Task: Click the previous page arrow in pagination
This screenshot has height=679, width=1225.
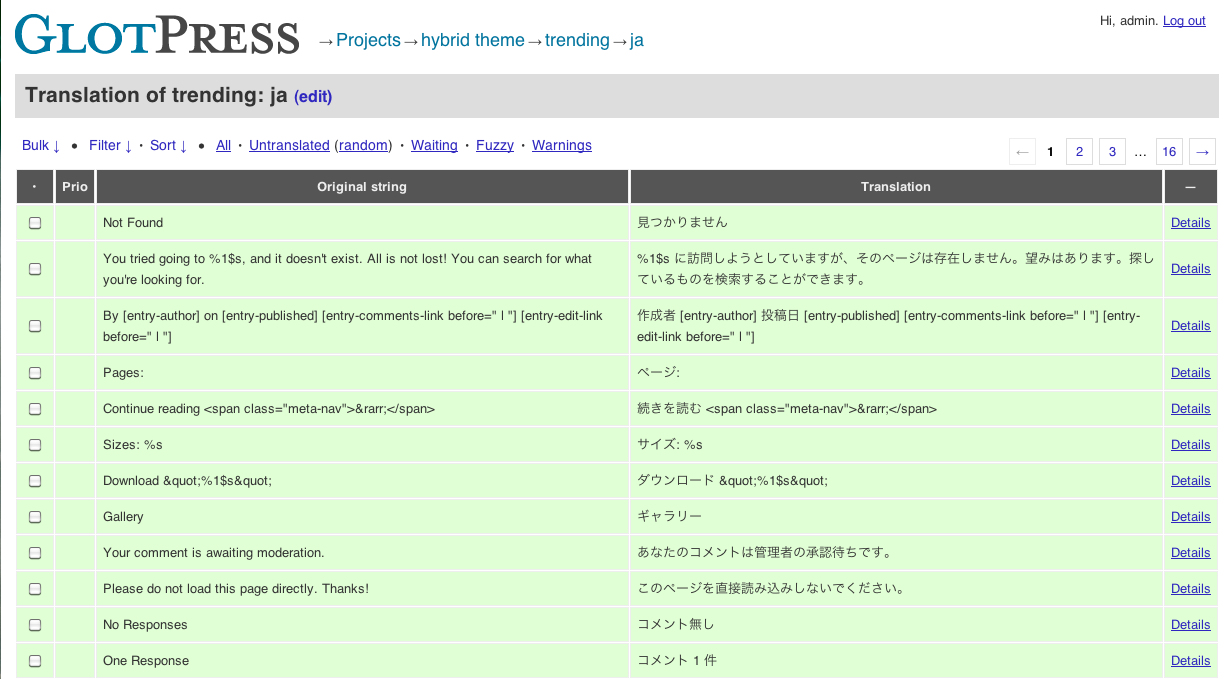Action: coord(1022,152)
